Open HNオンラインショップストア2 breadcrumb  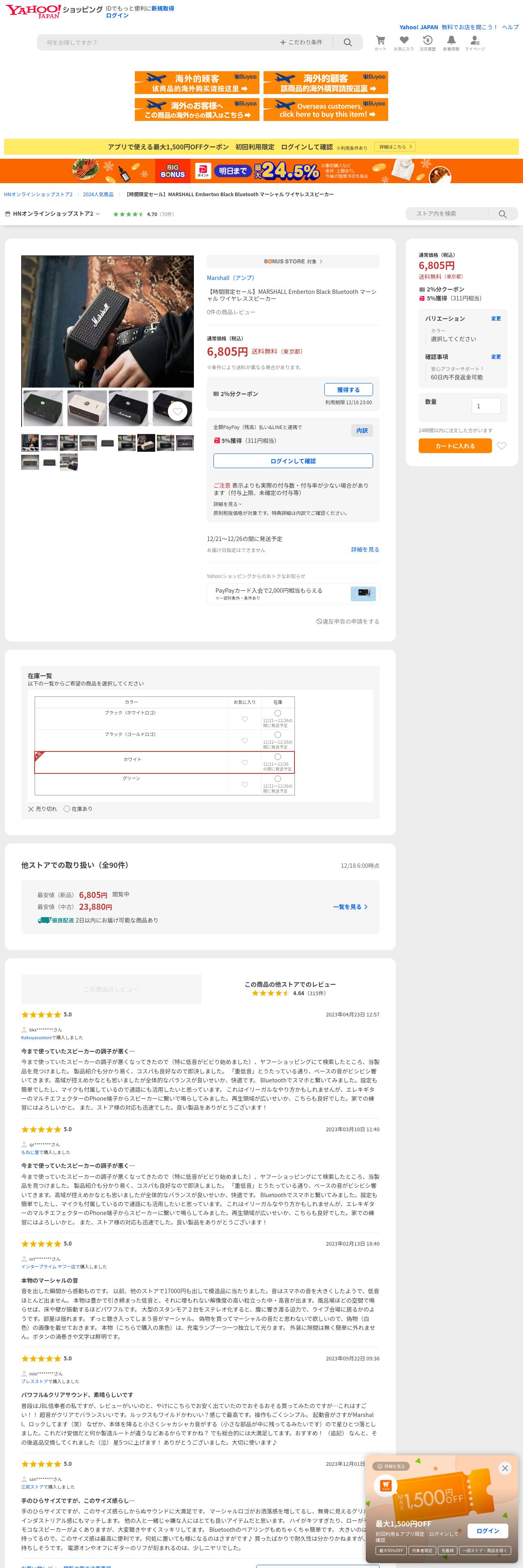(x=38, y=194)
